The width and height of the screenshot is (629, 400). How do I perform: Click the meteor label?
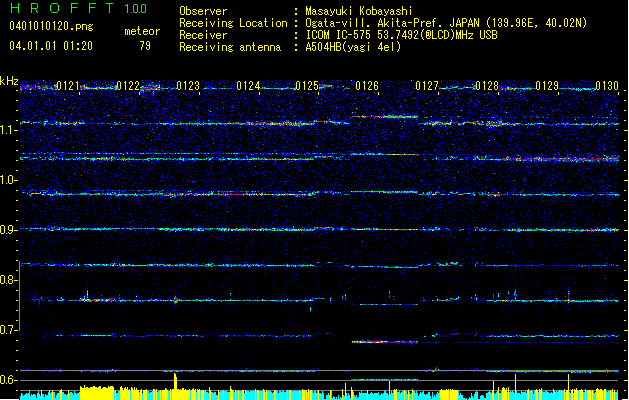coord(142,31)
